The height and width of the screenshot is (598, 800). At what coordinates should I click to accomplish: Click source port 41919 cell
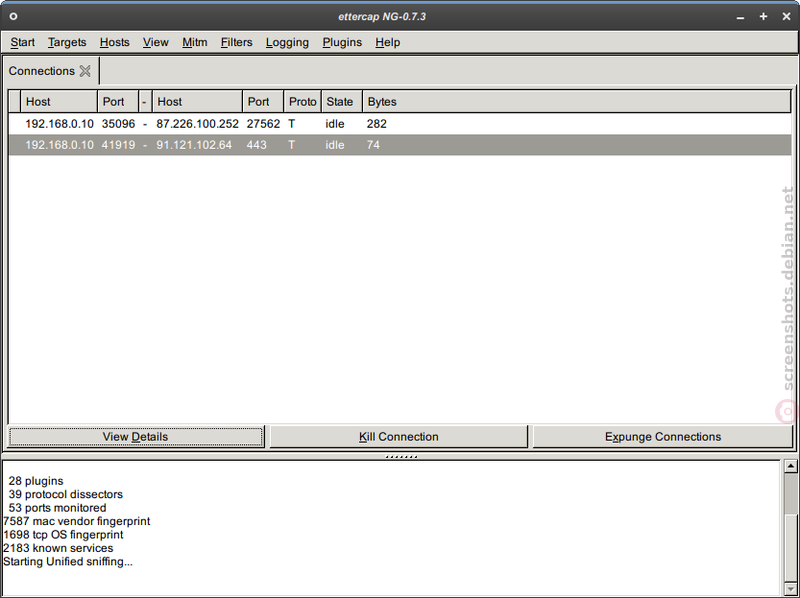click(118, 145)
